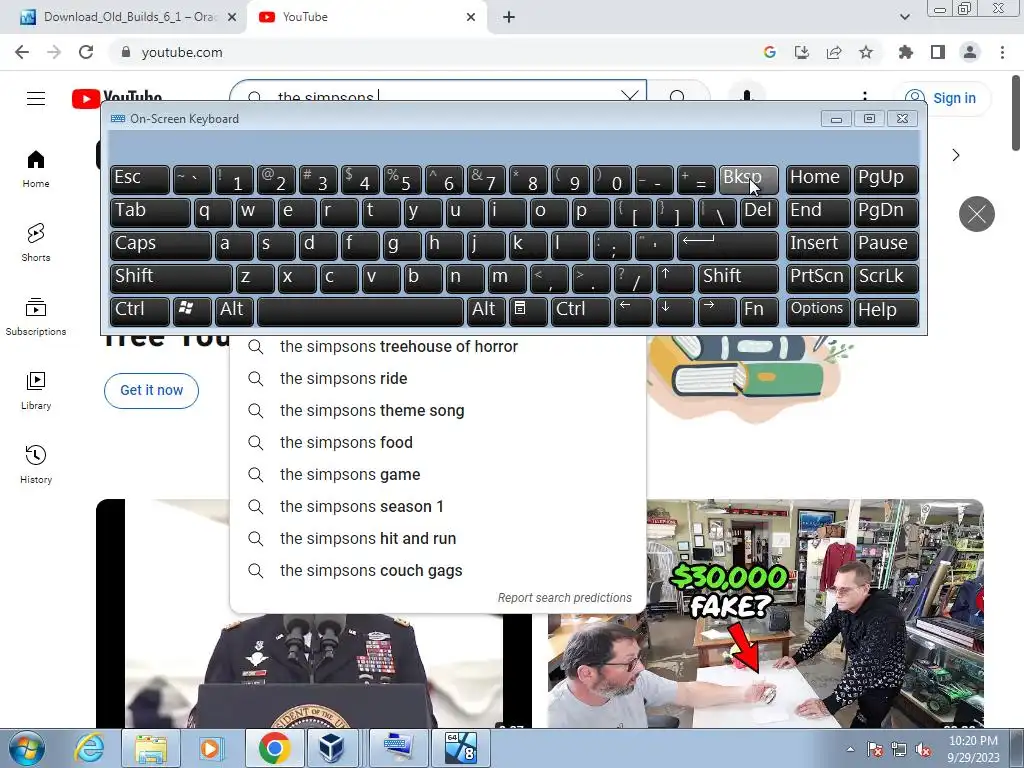
Task: Open the Chrome extensions puzzle icon
Action: [x=905, y=52]
